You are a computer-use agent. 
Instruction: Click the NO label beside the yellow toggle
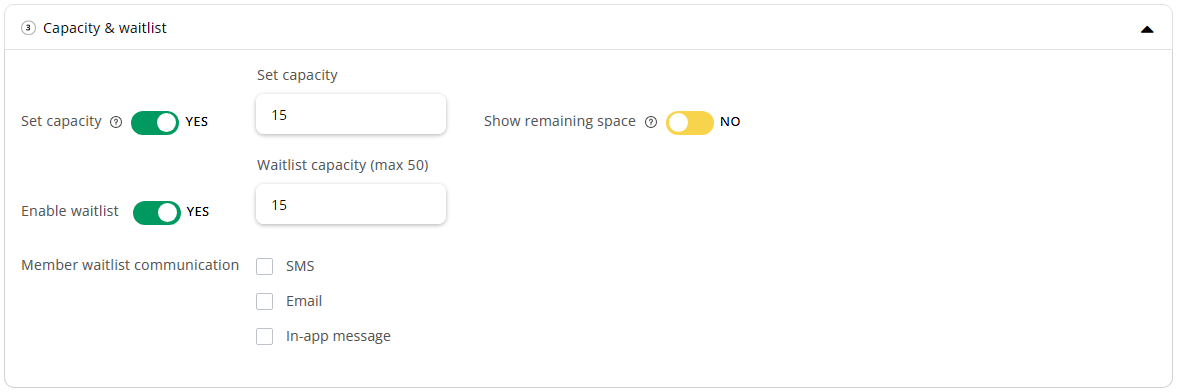pos(730,122)
